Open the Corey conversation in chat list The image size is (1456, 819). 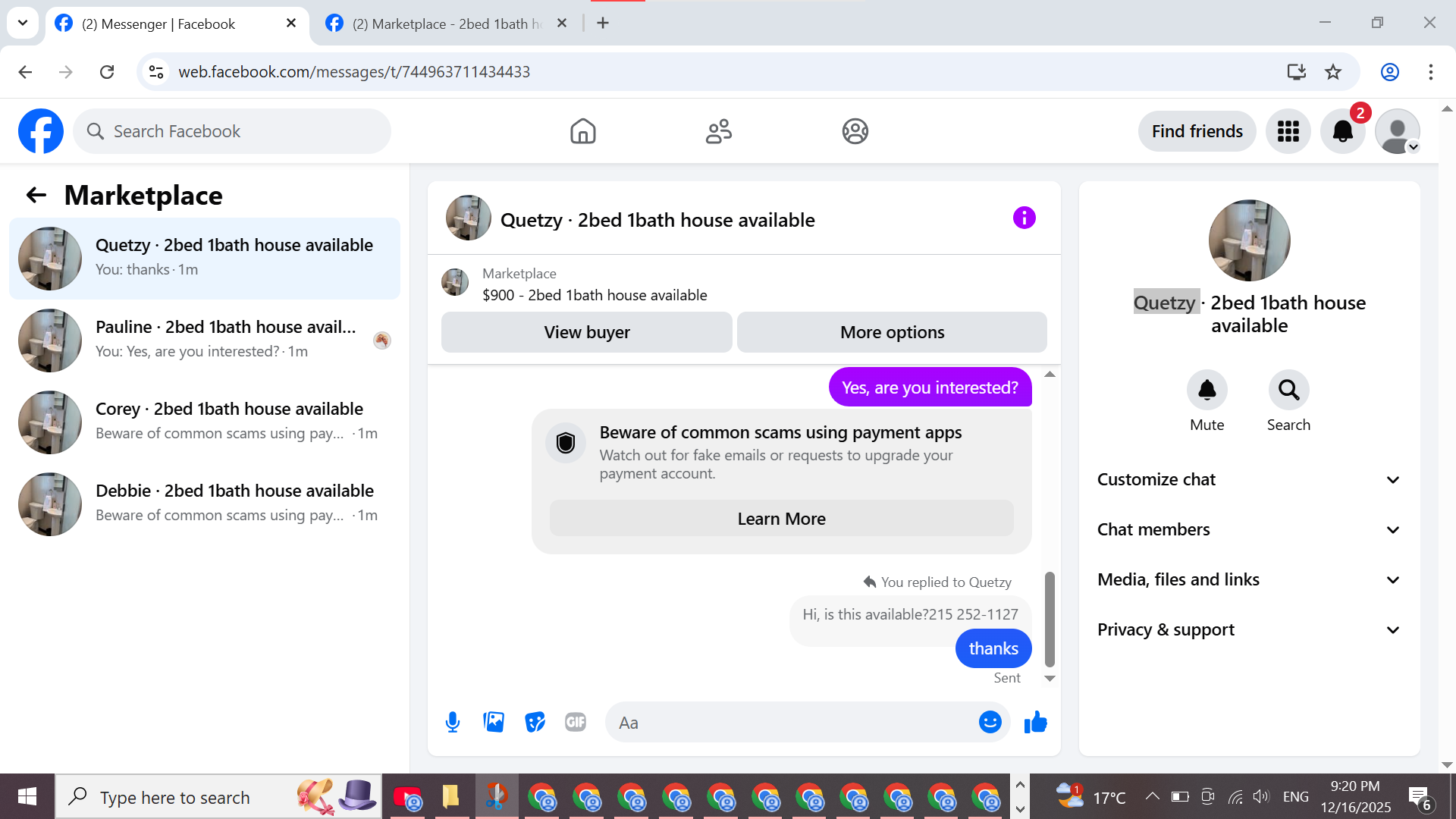tap(205, 422)
